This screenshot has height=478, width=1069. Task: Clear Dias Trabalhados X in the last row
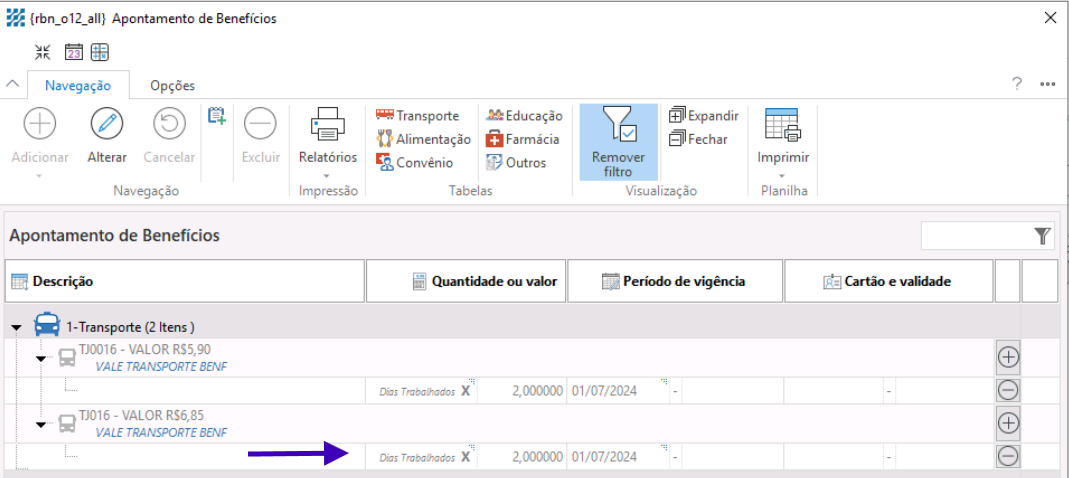pyautogui.click(x=465, y=457)
